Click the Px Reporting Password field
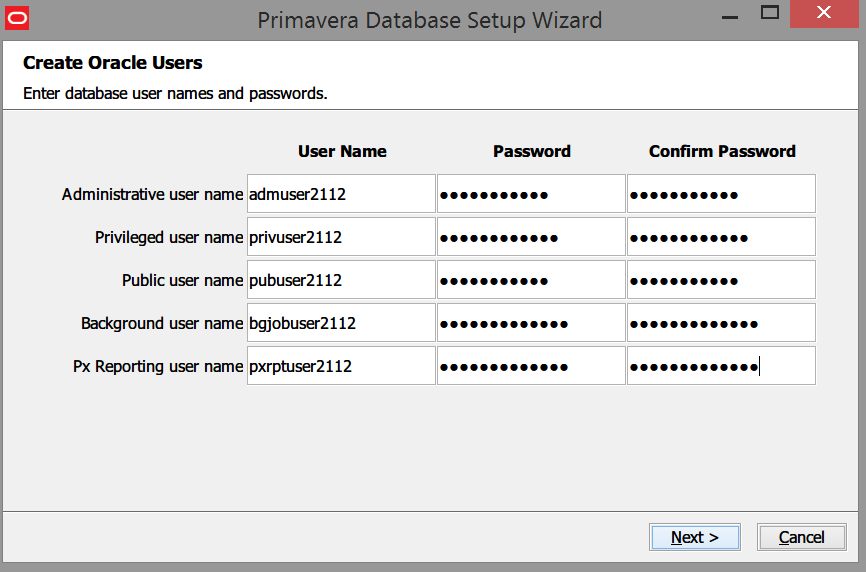Viewport: 866px width, 572px height. coord(531,366)
